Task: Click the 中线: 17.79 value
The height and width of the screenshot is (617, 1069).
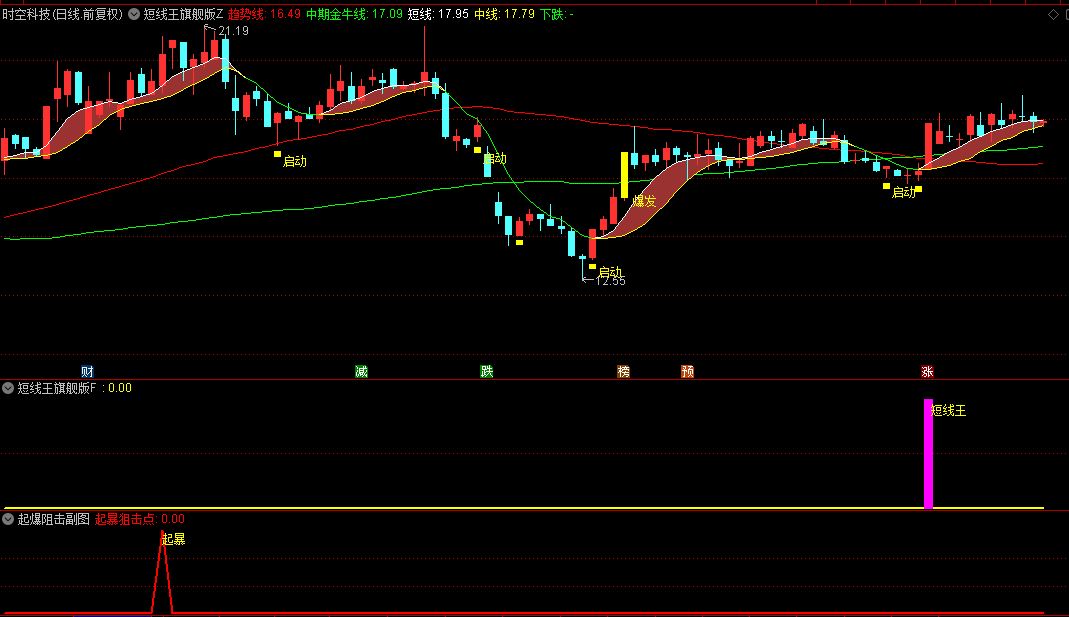Action: [505, 14]
